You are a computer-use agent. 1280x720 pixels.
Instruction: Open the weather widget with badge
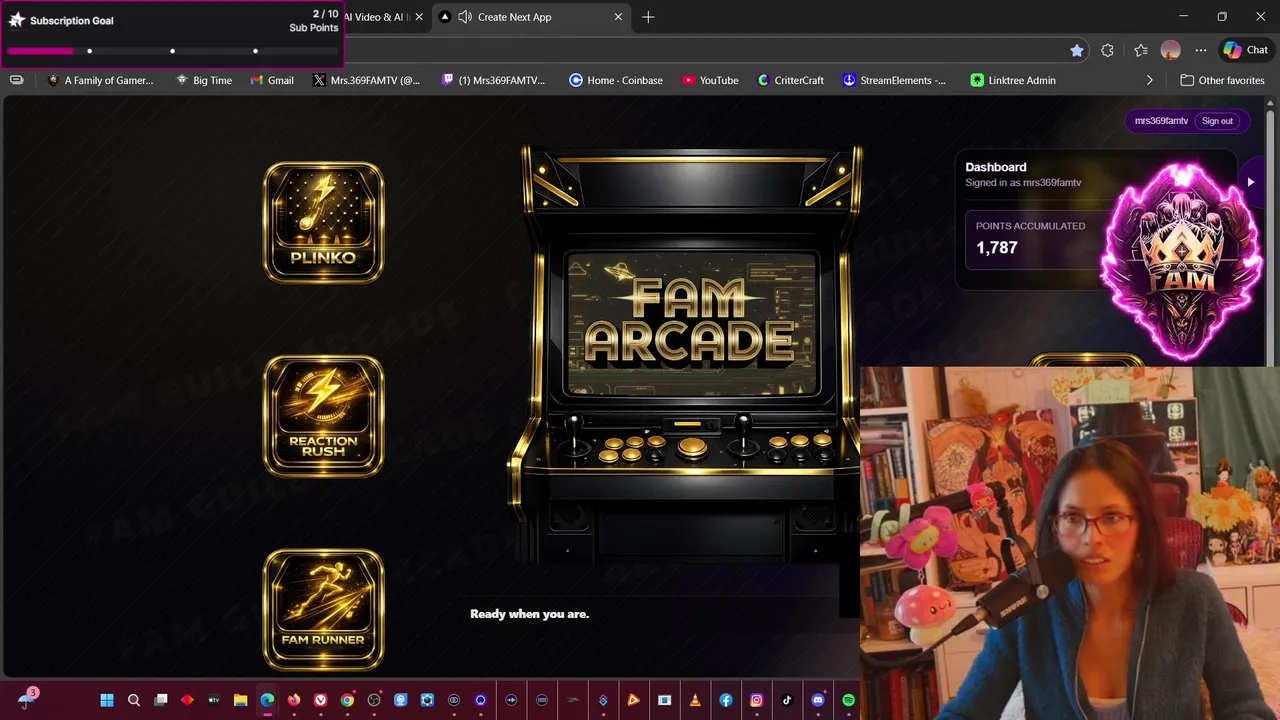click(x=27, y=698)
